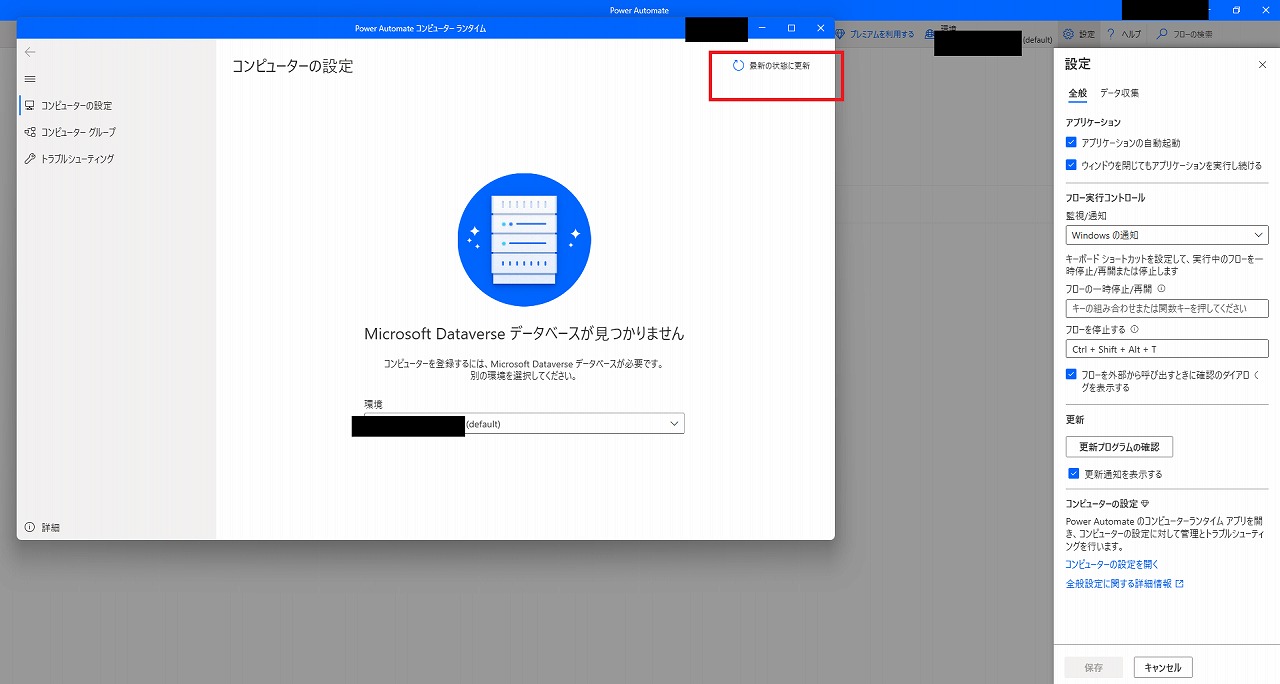Open the Windows の通知 dropdown

click(x=1166, y=234)
